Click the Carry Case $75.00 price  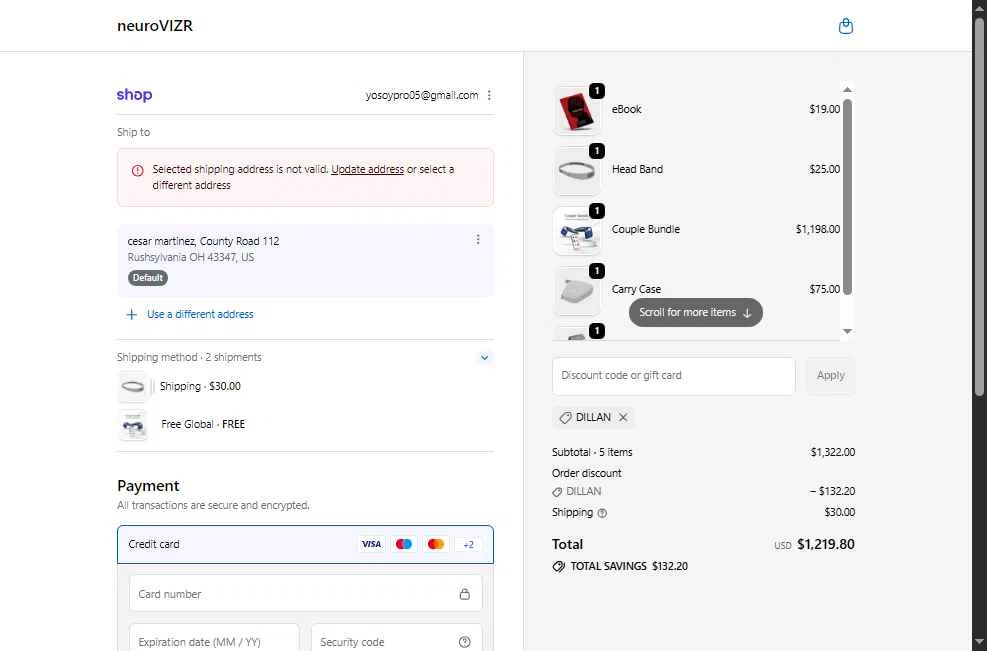(x=825, y=289)
